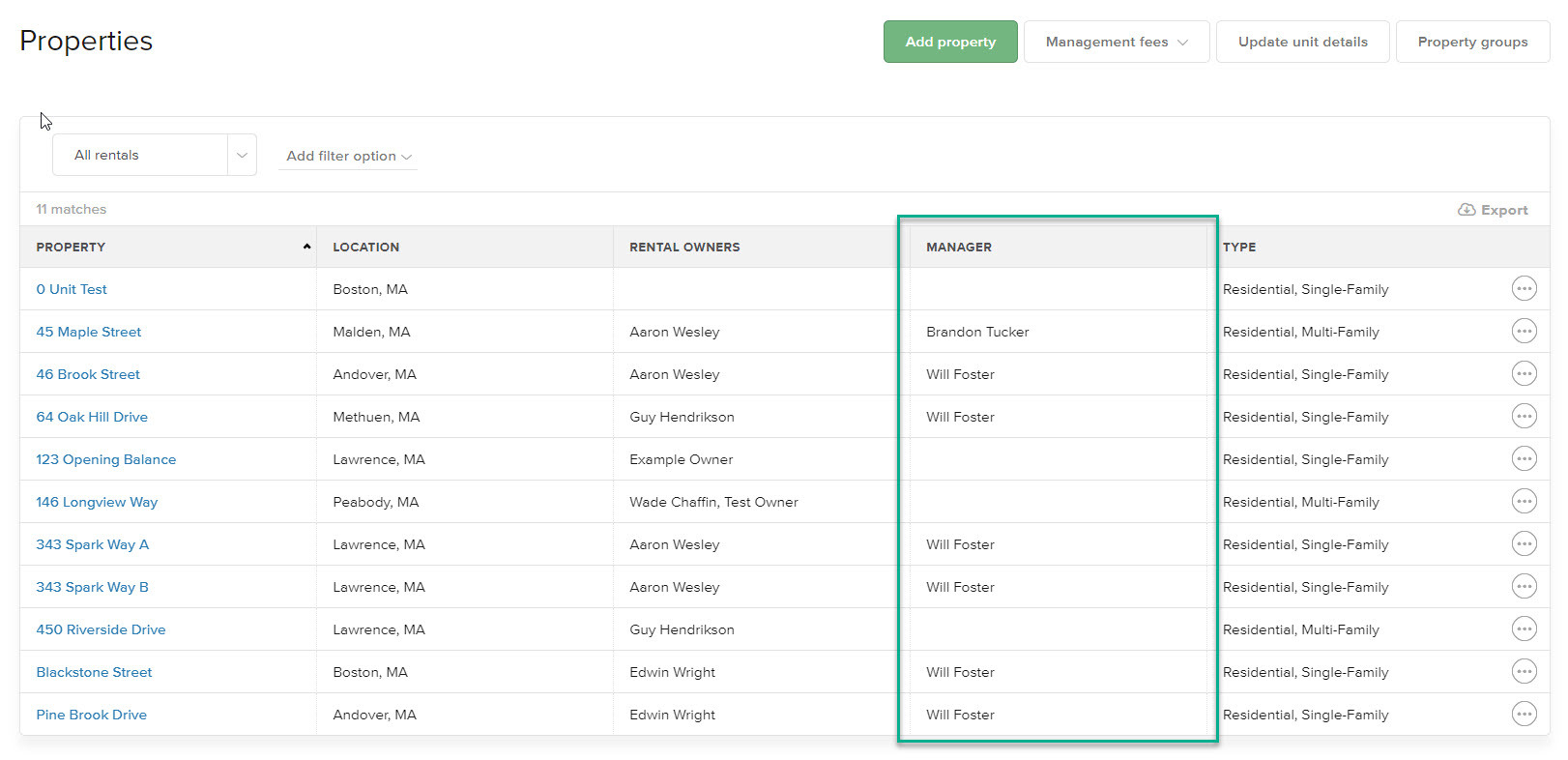This screenshot has width=1568, height=760.
Task: Open the 123 Opening Balance property
Action: [106, 459]
